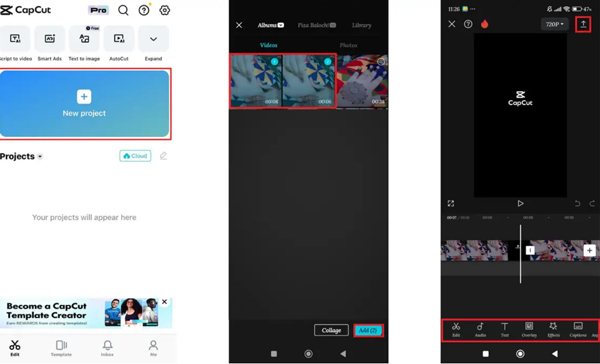Screen dimensions: 600x364
Task: Redo the last edit
Action: (x=592, y=204)
